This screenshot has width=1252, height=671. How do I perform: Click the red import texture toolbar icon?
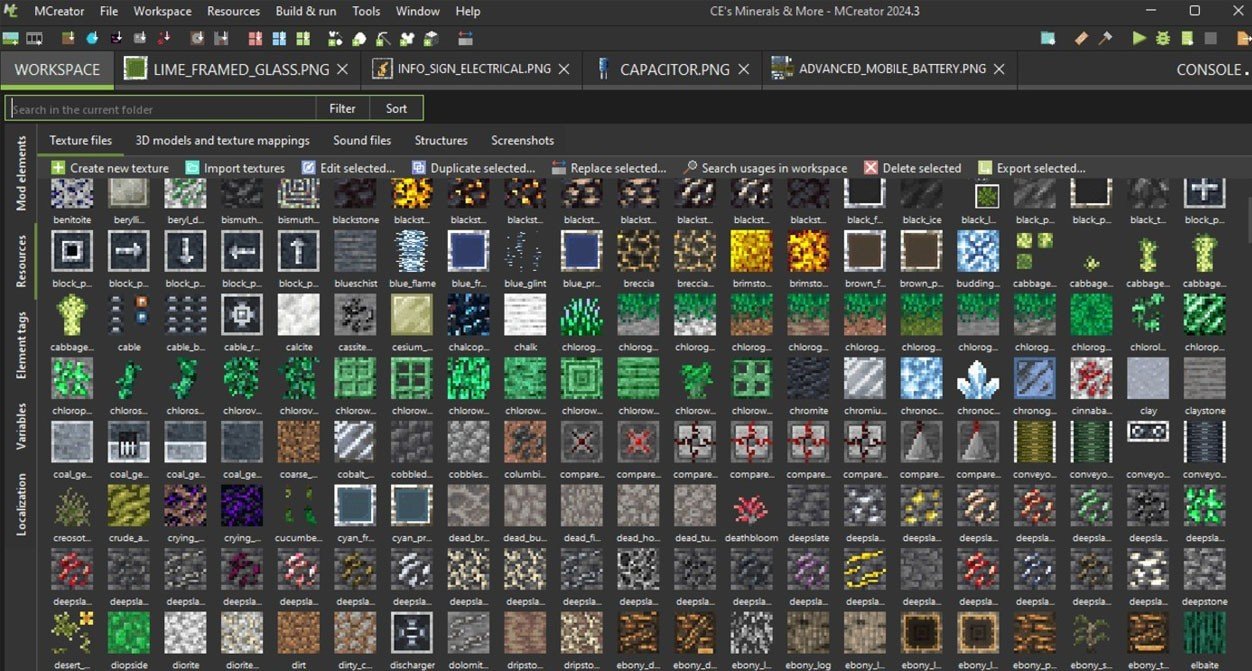point(164,39)
